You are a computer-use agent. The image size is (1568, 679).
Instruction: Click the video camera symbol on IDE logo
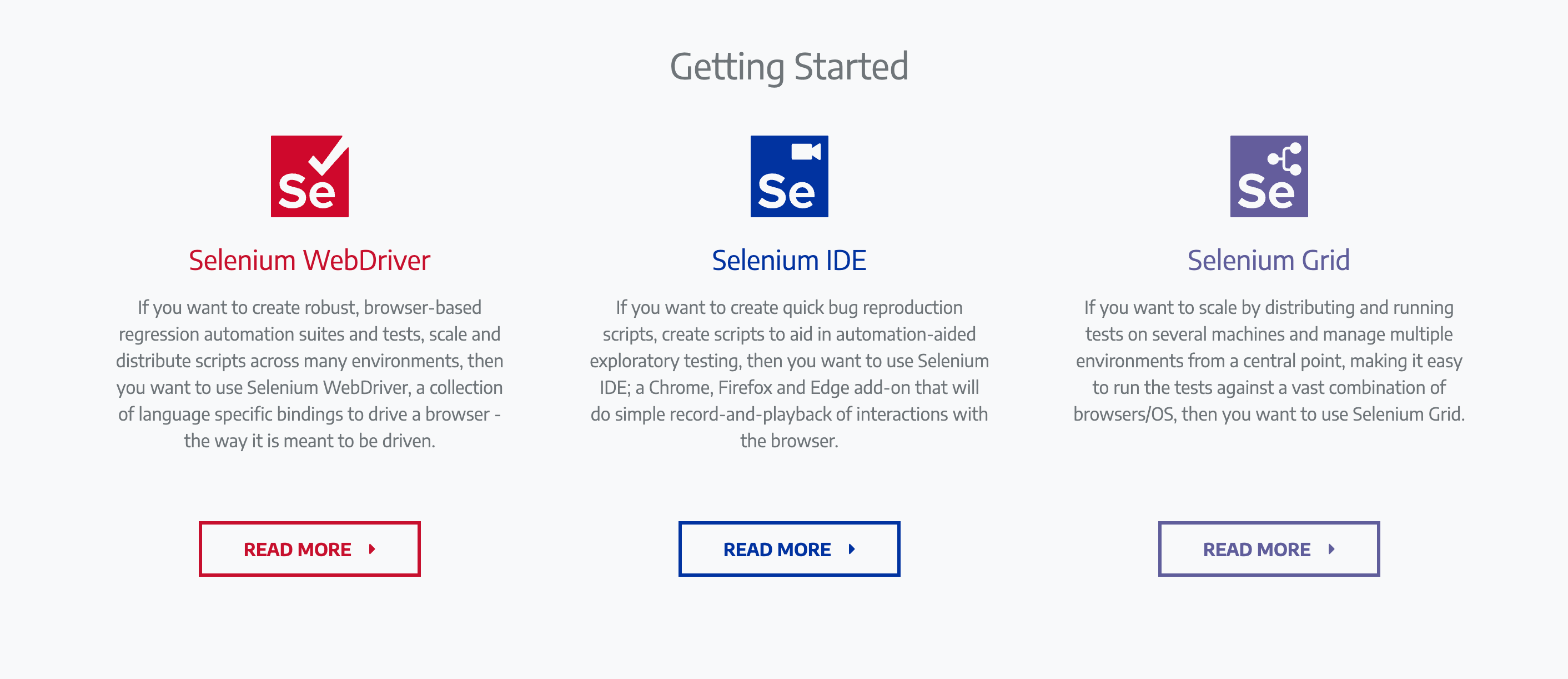coord(806,151)
